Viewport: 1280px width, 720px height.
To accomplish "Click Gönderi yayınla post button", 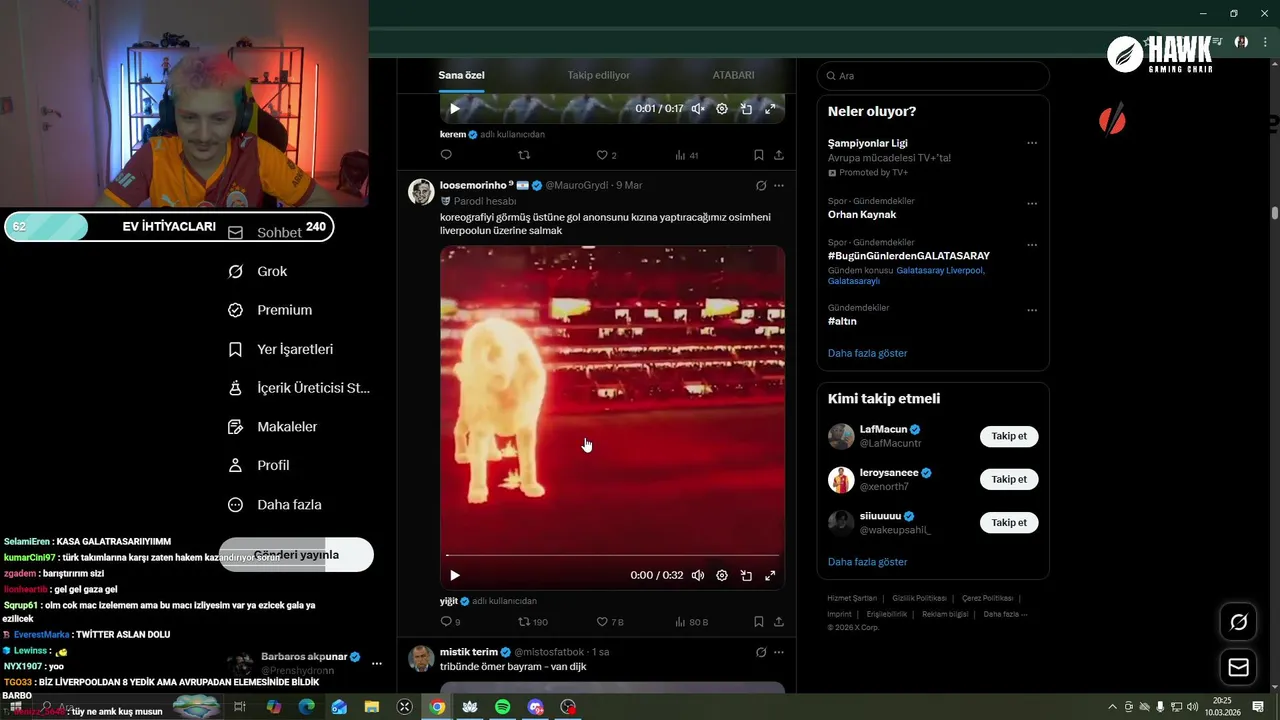I will 296,555.
